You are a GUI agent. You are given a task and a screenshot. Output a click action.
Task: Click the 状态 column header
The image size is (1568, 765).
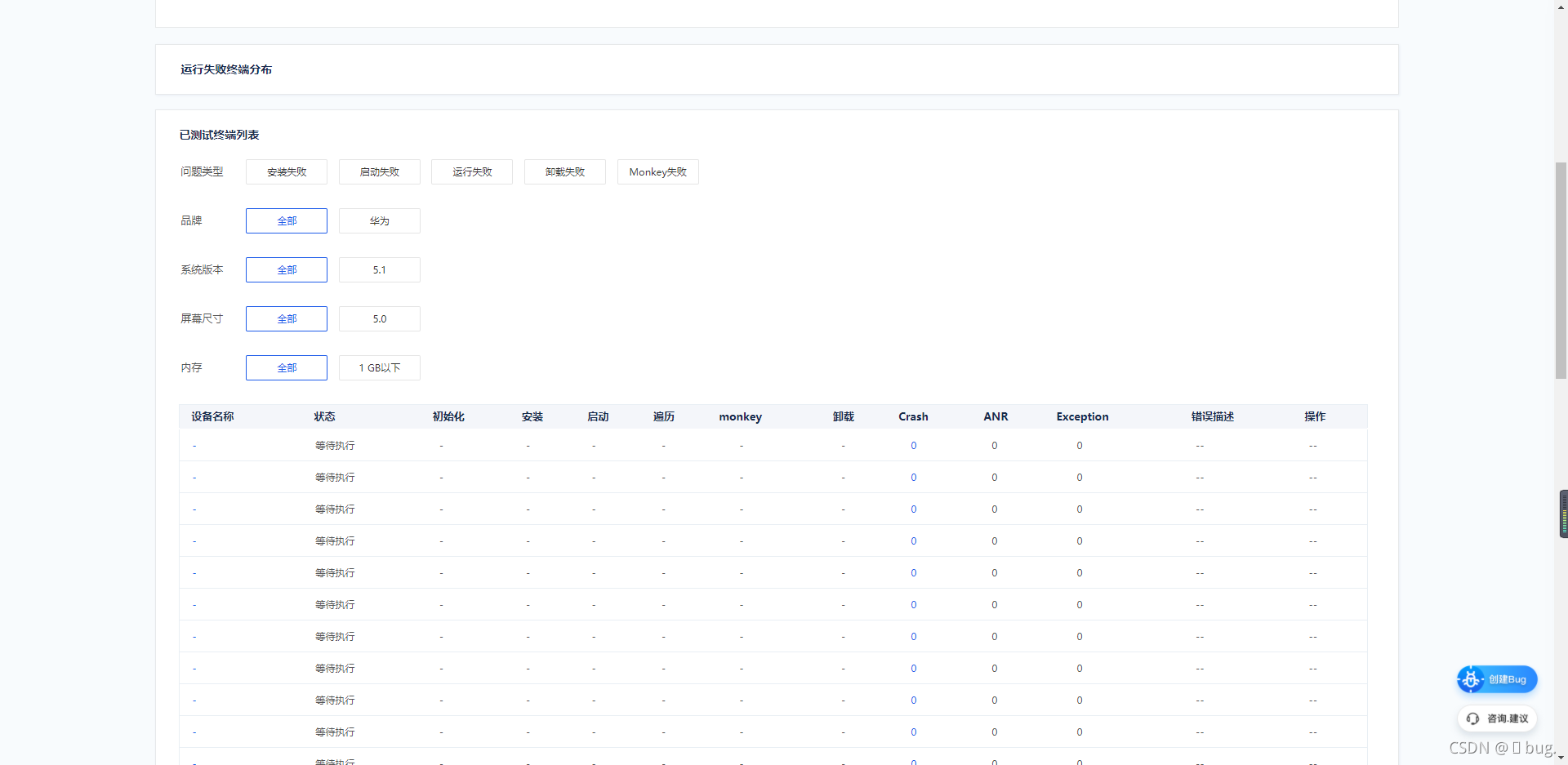[x=324, y=416]
